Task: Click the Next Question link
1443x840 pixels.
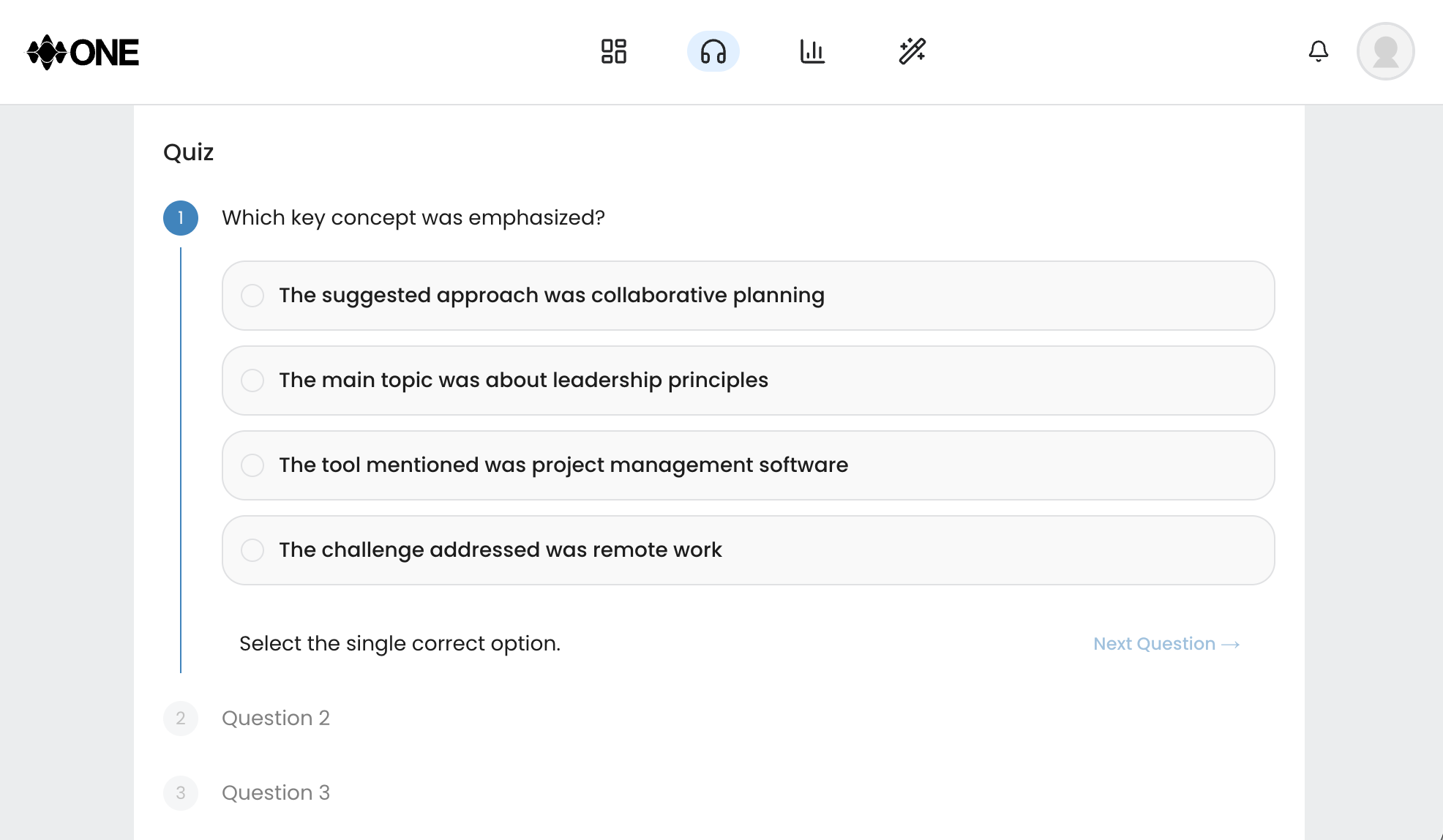Action: (x=1165, y=644)
